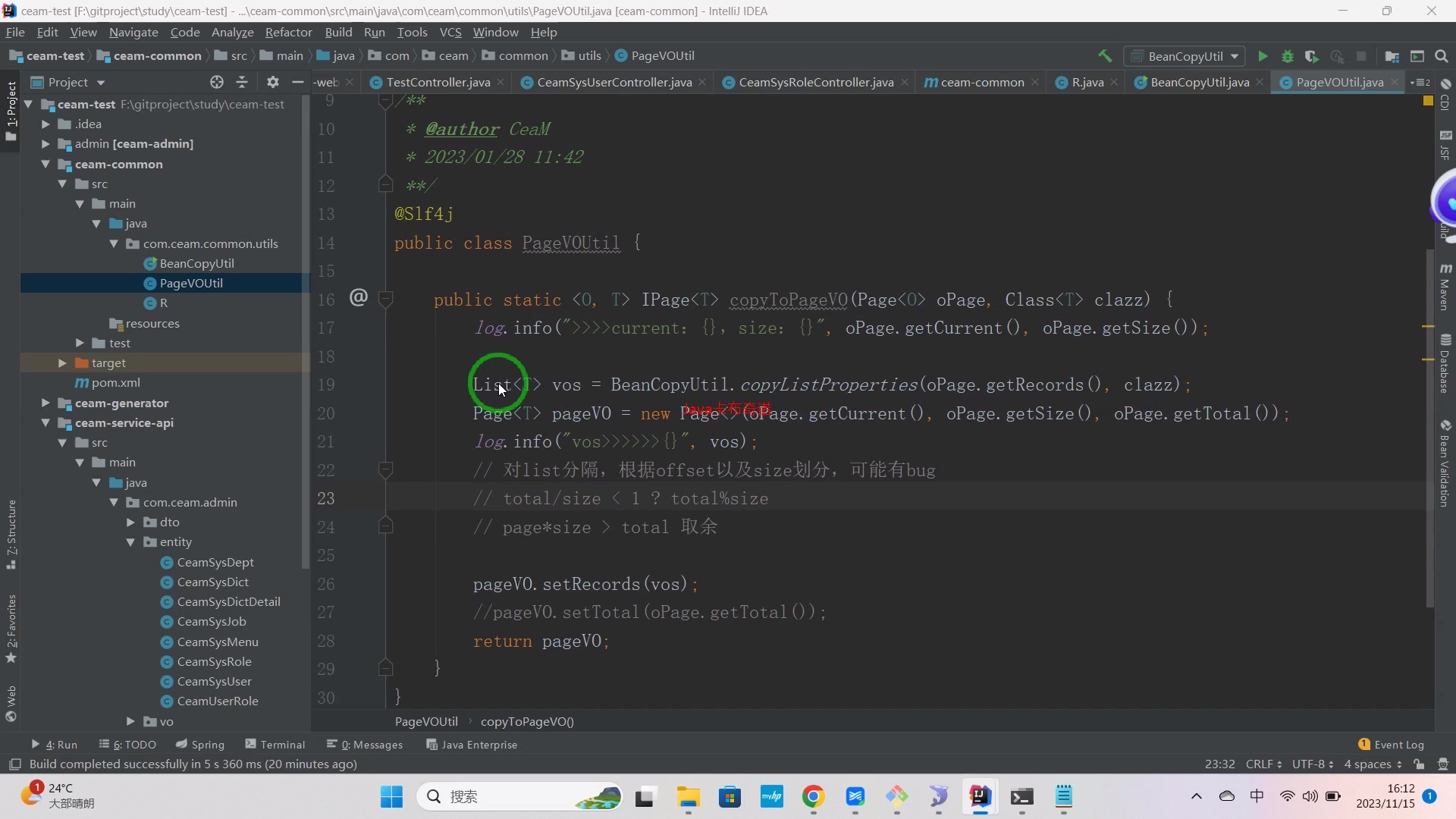Viewport: 1456px width, 819px height.
Task: Switch to the CeamSysUserController.java tab
Action: 613,83
